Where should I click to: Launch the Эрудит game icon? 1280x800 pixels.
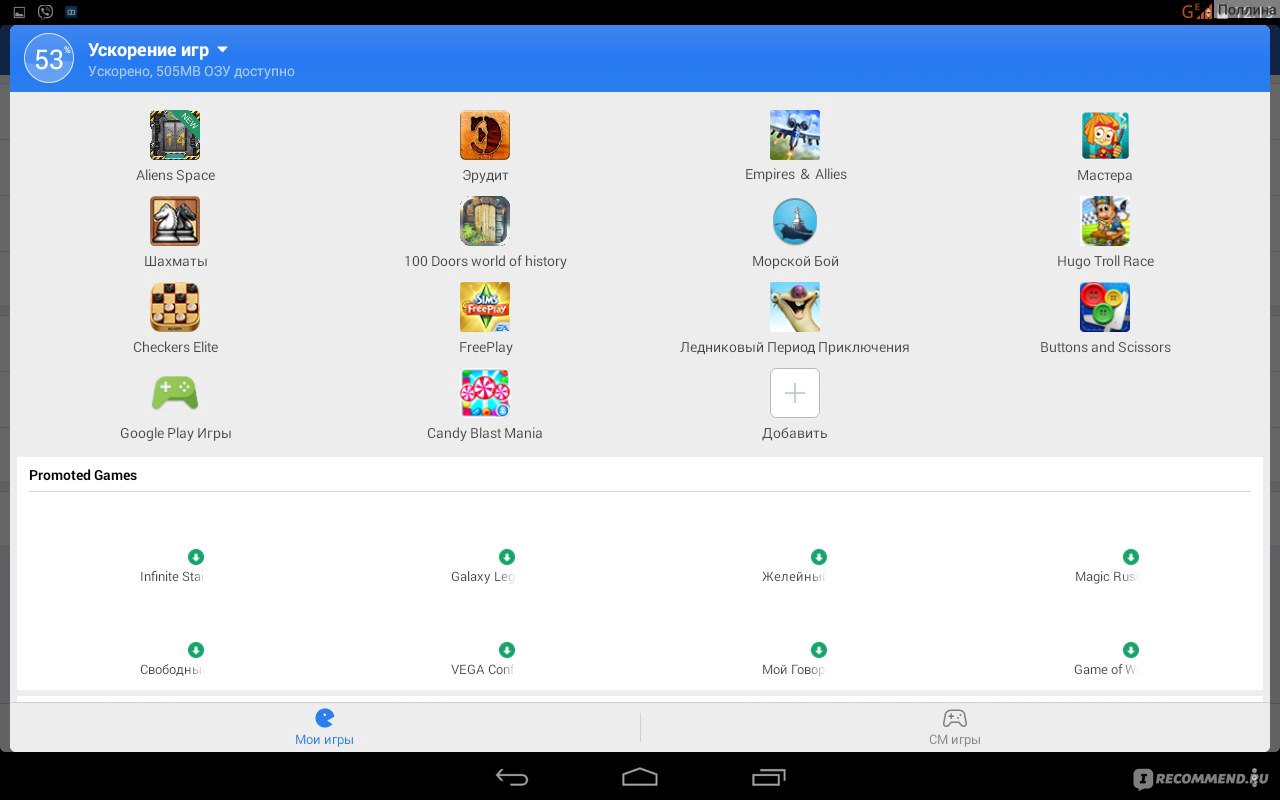[x=485, y=135]
